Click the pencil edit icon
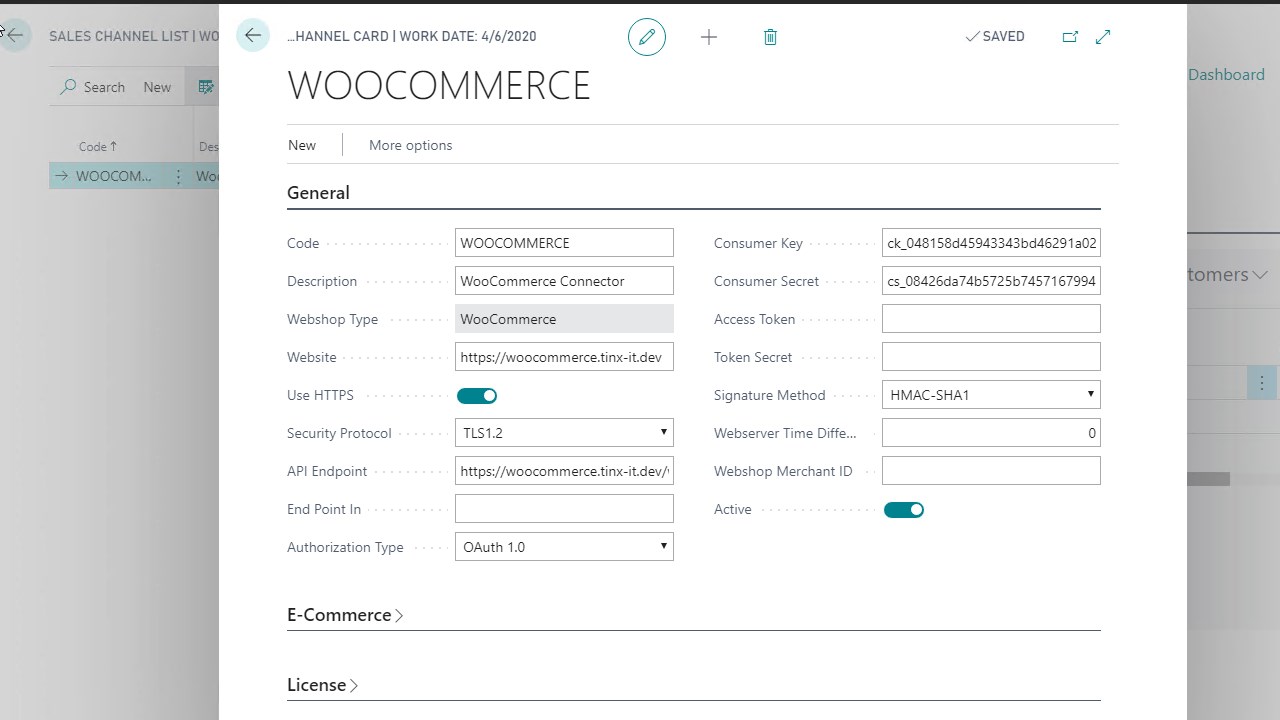 click(647, 37)
